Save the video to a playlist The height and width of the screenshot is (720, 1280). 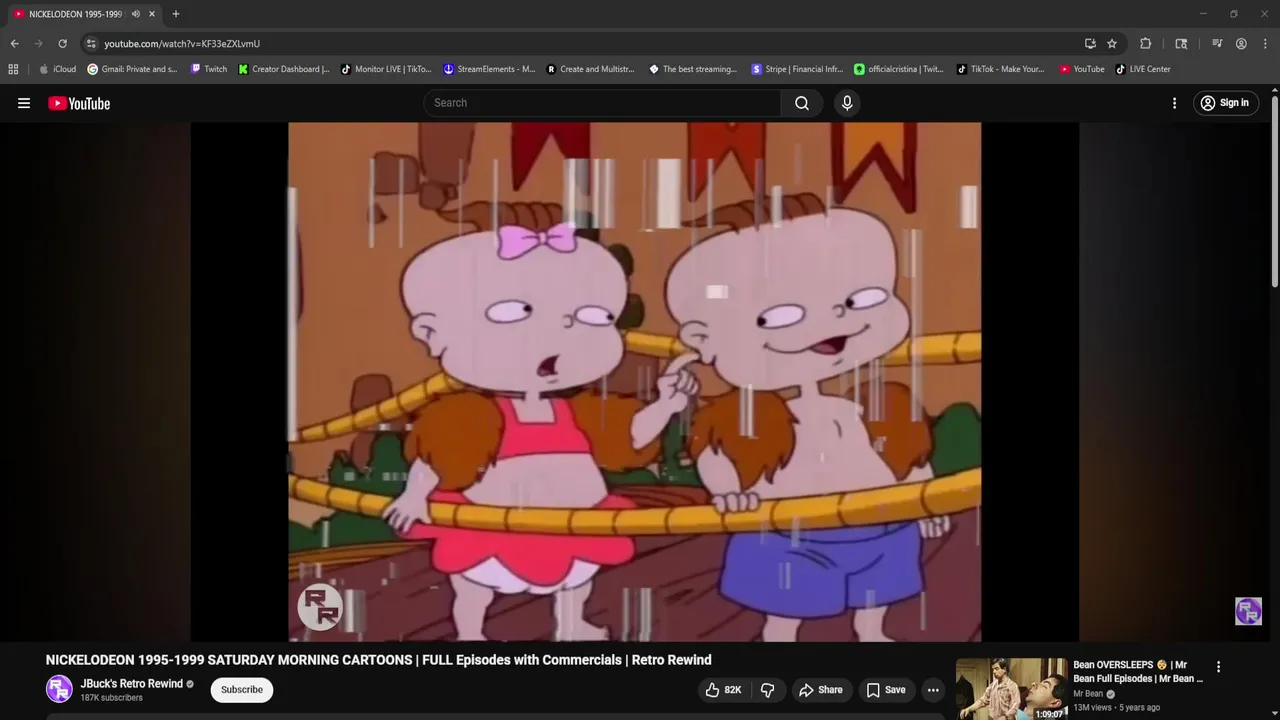pos(886,690)
